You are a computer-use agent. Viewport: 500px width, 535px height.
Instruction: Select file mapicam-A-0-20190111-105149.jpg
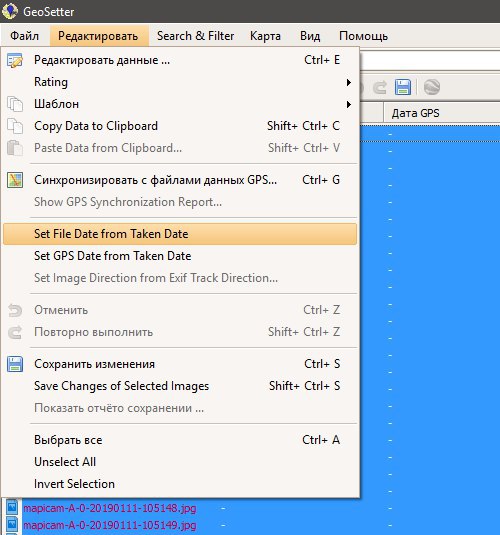point(110,525)
